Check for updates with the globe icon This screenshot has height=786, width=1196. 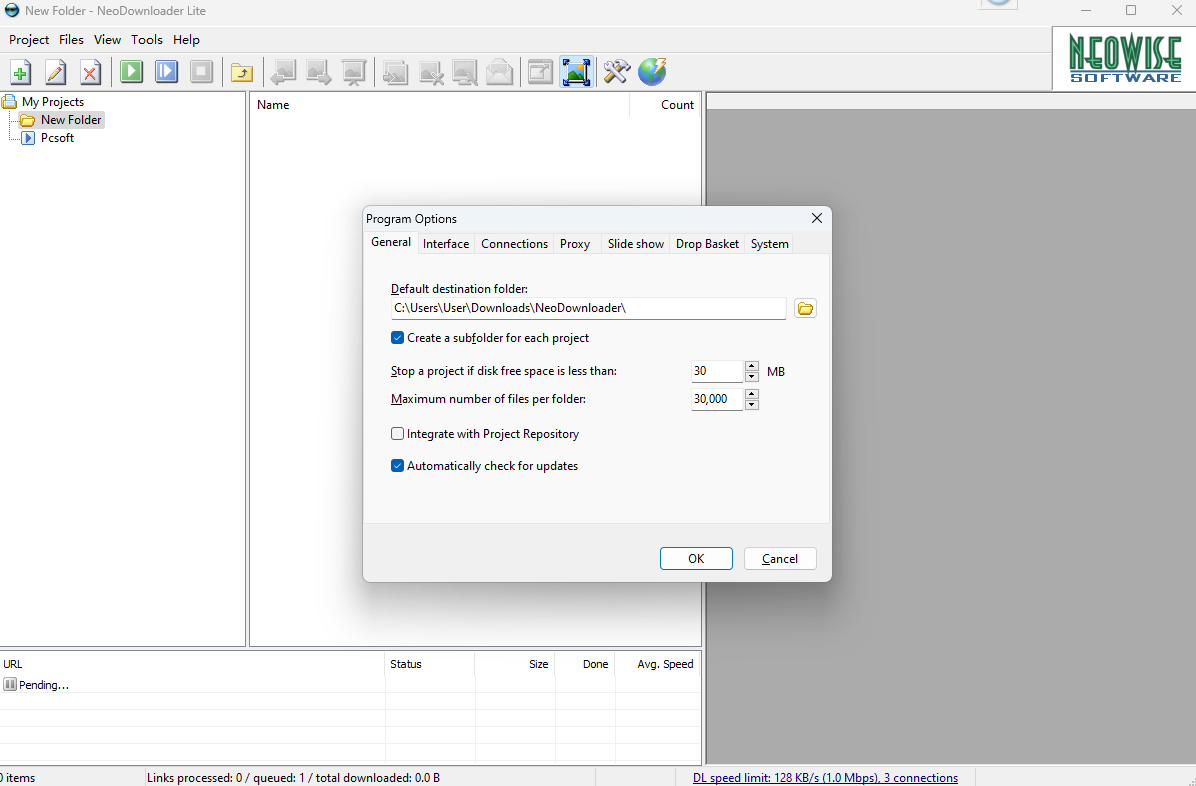(x=651, y=71)
